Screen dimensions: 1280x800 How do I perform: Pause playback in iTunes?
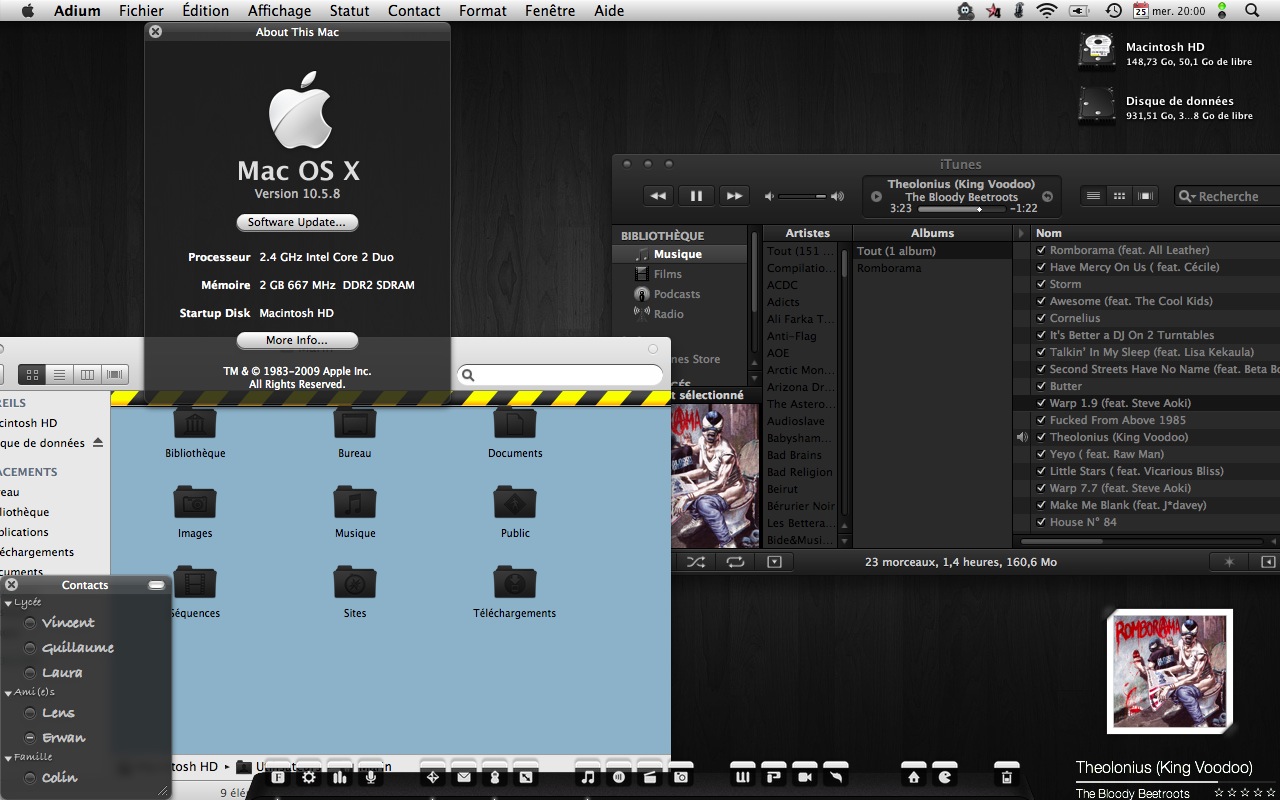tap(696, 196)
